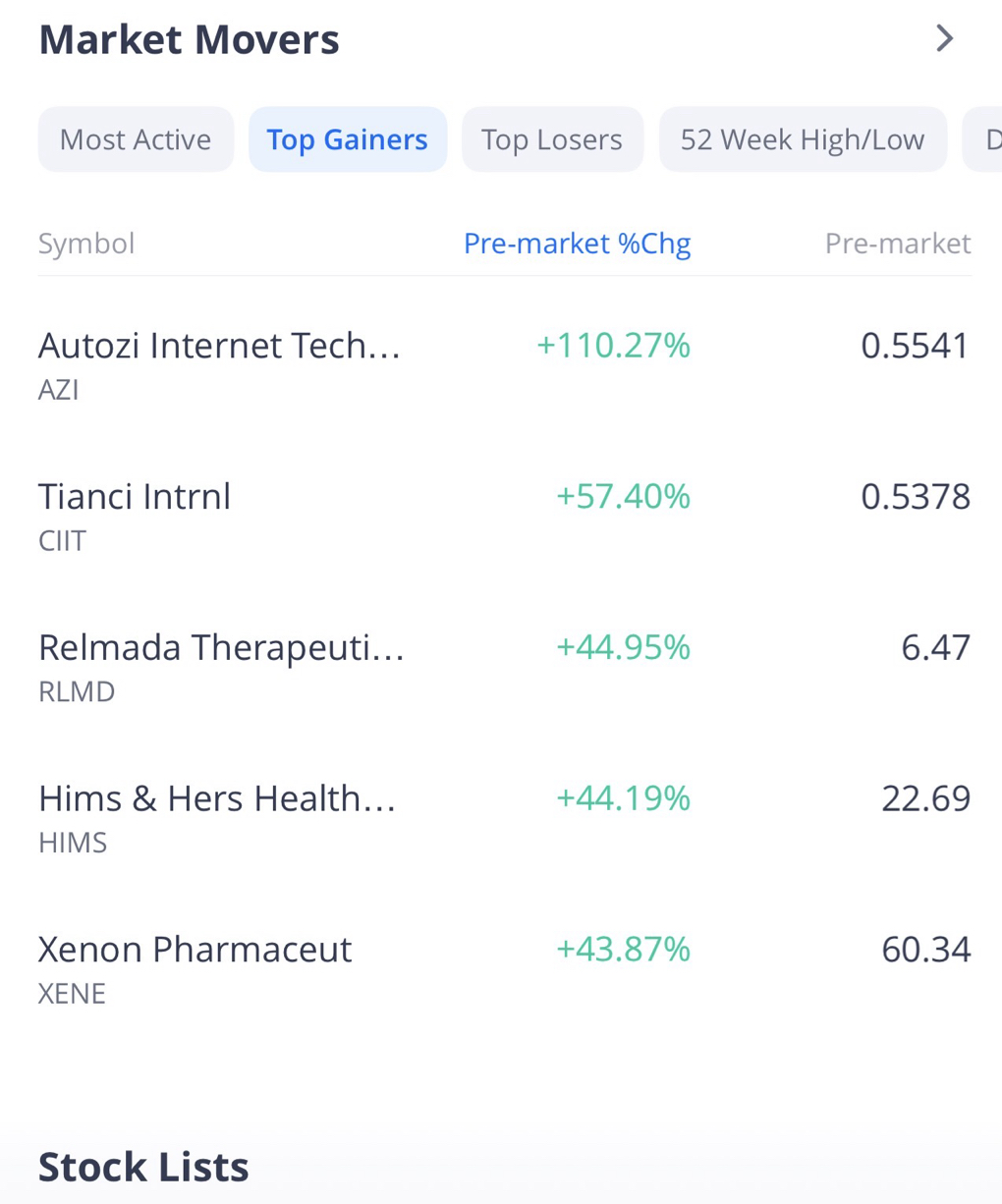This screenshot has width=1002, height=1204.
Task: Open Tianci Intrnl CIIT stock
Action: (505, 516)
